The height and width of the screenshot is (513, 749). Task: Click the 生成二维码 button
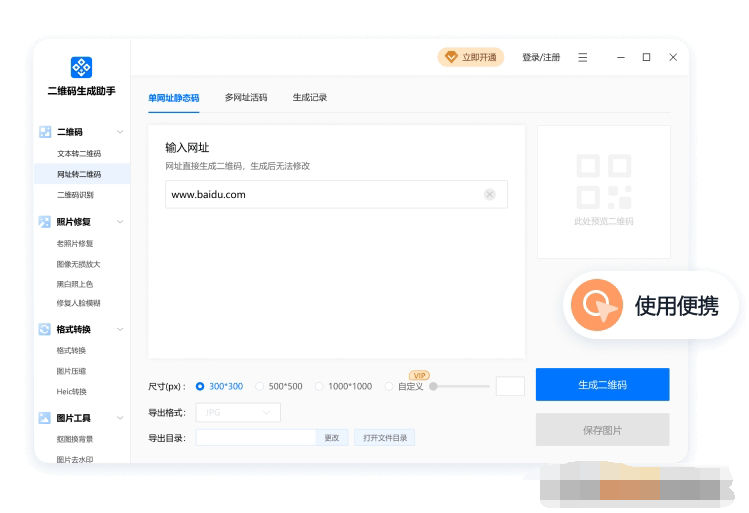(x=602, y=385)
